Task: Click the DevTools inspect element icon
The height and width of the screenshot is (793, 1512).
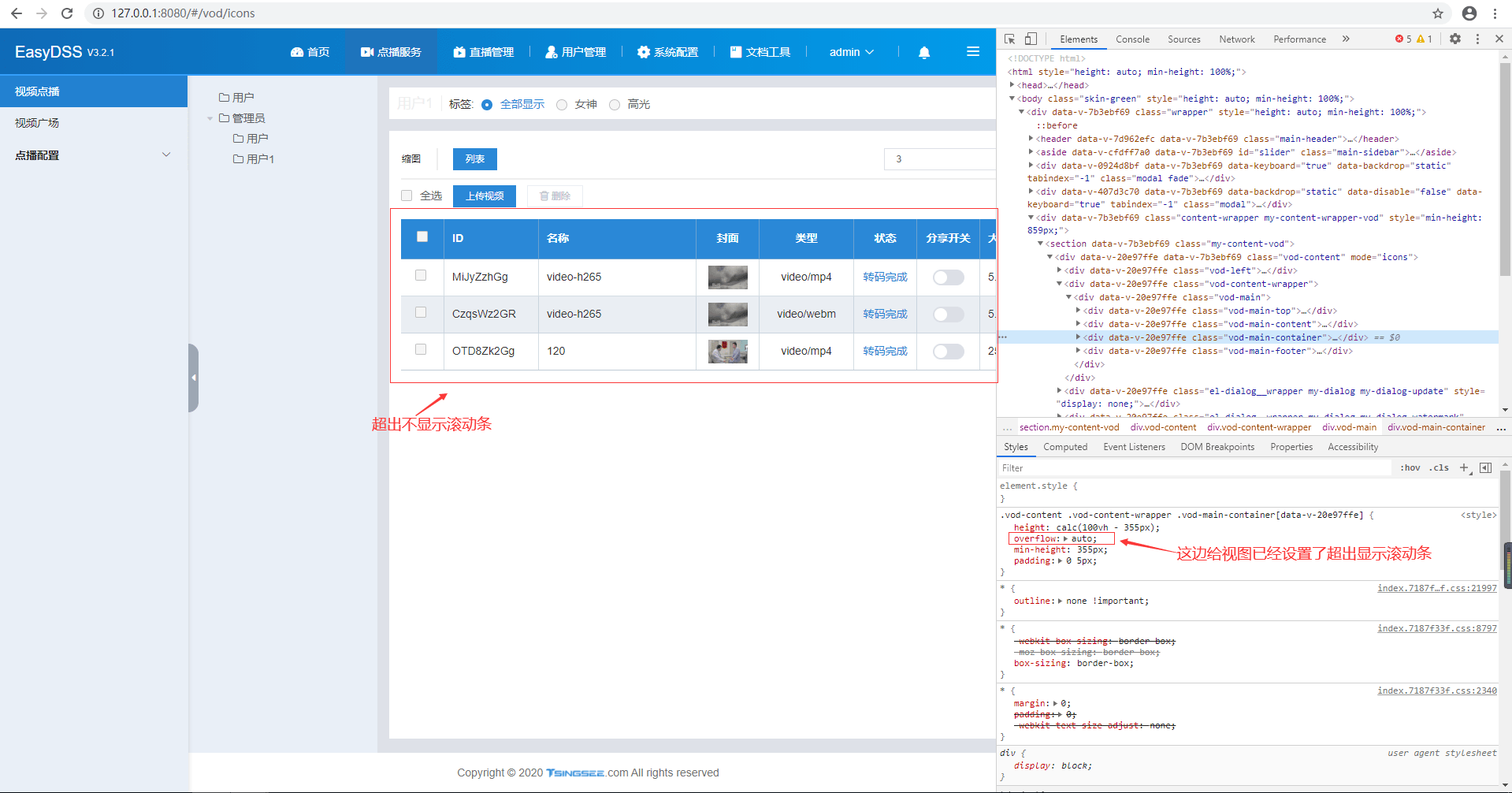Action: click(1010, 39)
